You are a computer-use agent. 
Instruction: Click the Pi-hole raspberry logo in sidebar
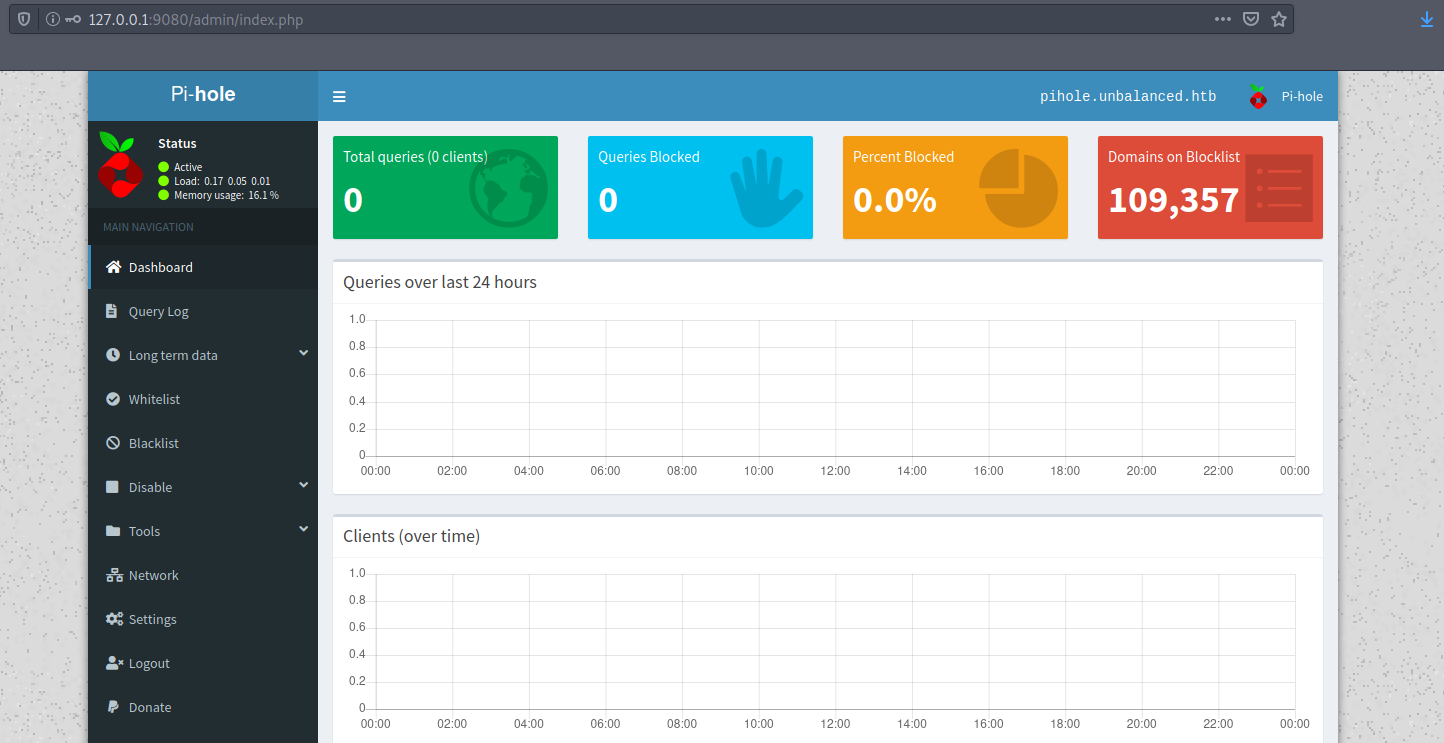121,164
